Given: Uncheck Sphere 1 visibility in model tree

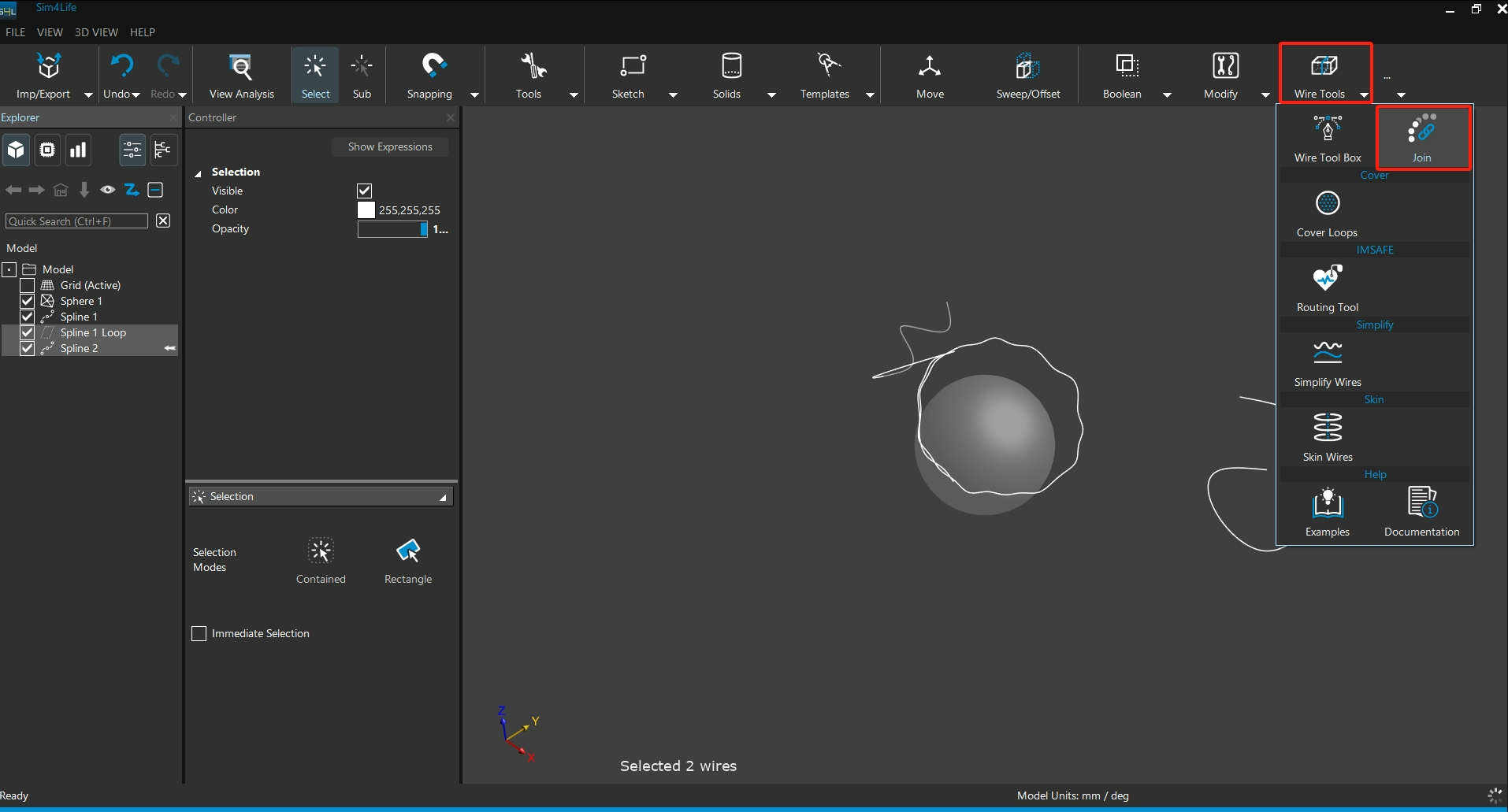Looking at the screenshot, I should [28, 301].
